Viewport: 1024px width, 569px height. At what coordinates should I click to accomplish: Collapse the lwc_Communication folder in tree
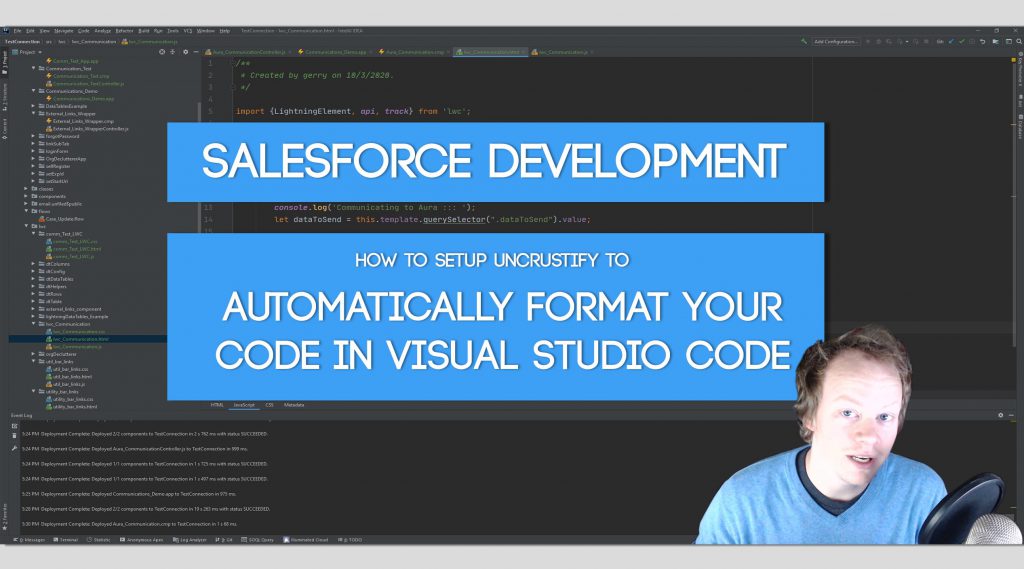(x=34, y=324)
